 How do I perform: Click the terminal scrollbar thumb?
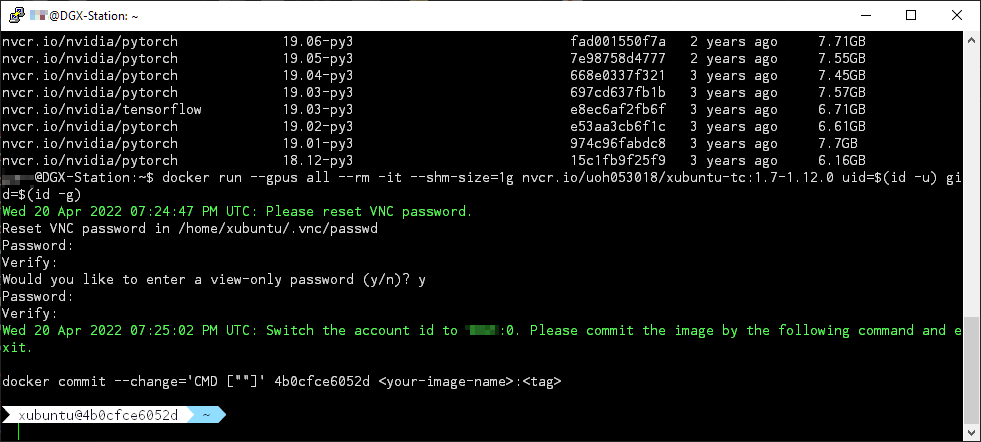pyautogui.click(x=972, y=398)
